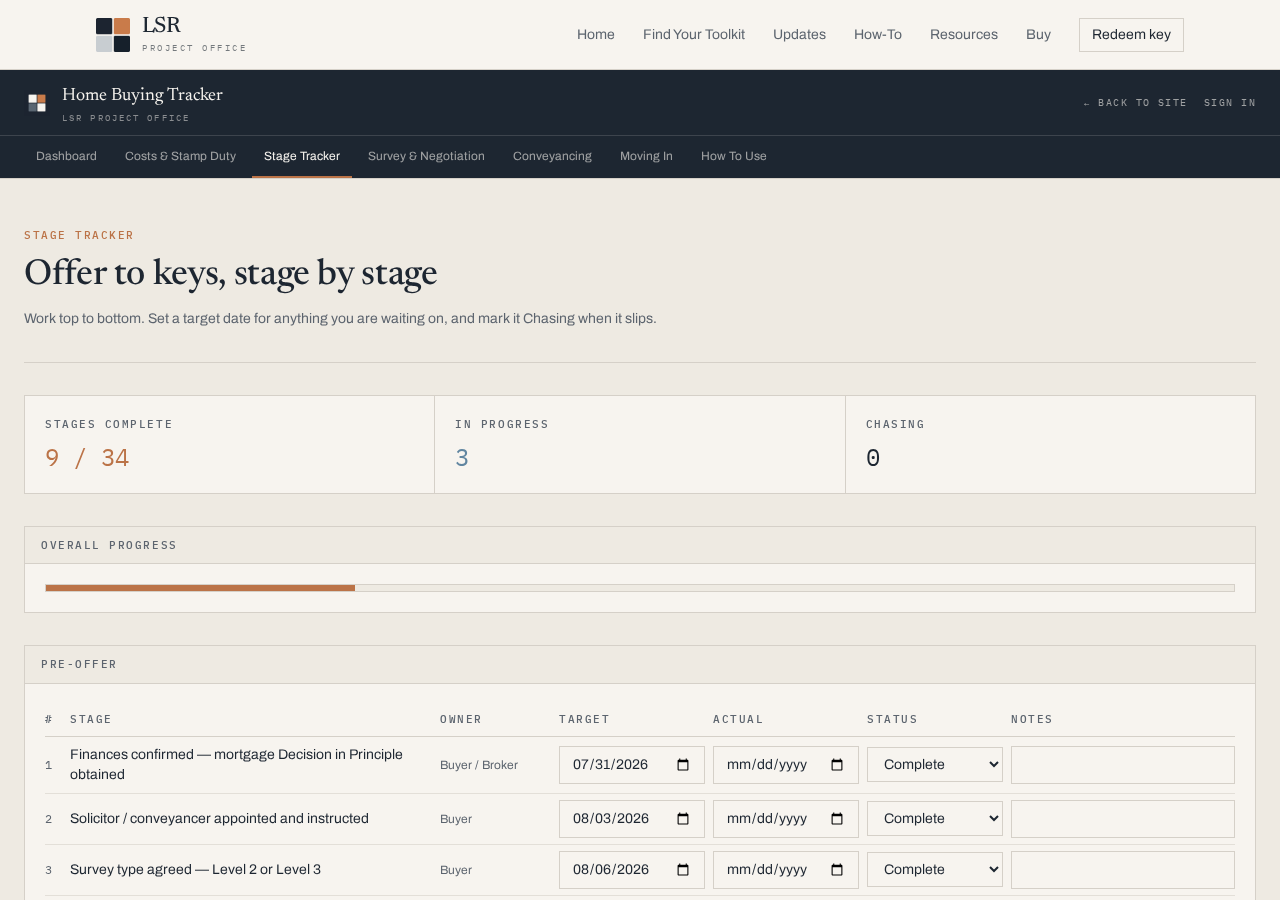Click the Redeem key button
This screenshot has height=900, width=1280.
point(1131,35)
